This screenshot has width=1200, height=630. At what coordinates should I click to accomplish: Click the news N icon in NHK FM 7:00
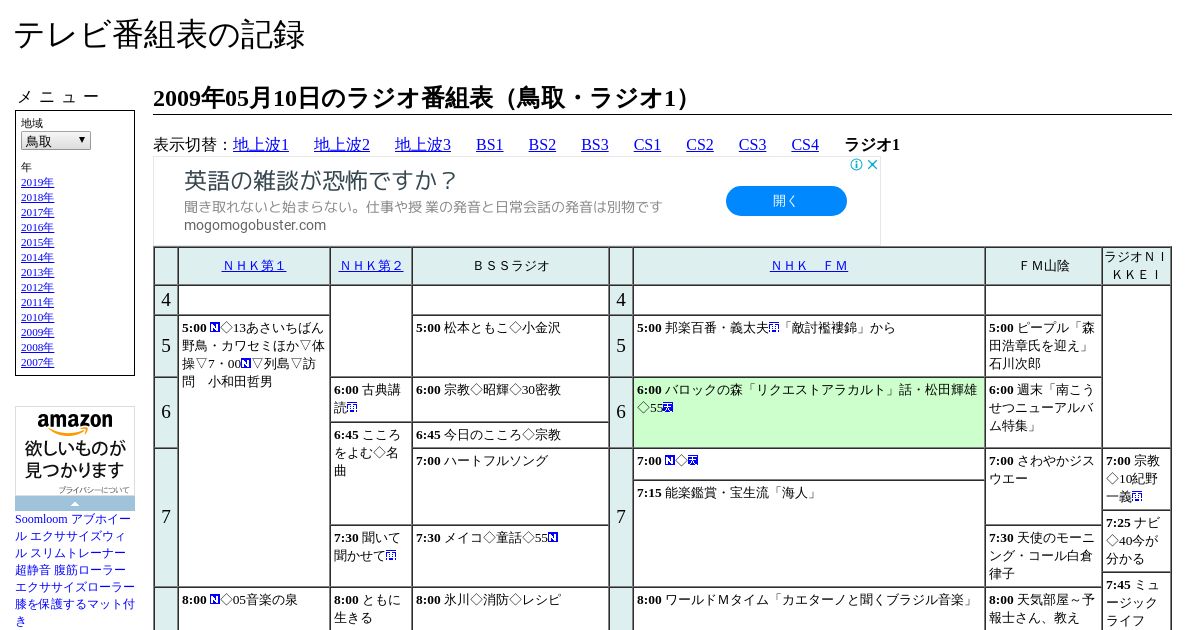(670, 460)
